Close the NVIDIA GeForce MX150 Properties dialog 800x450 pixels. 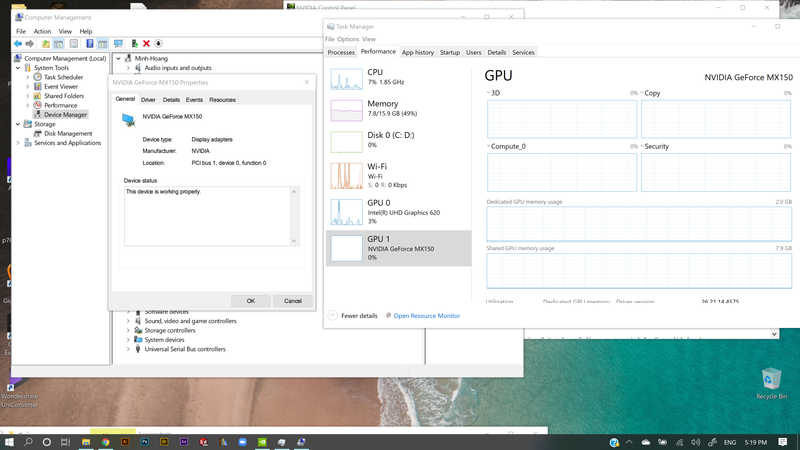[x=307, y=82]
